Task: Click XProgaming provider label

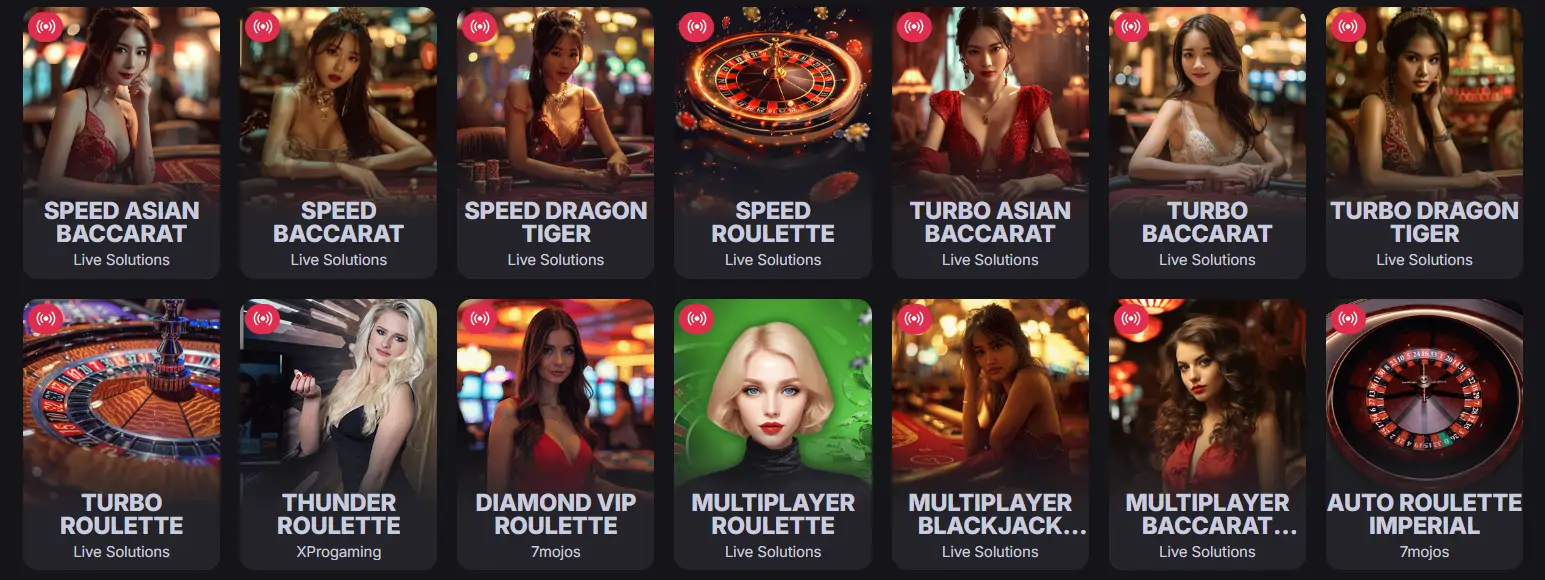Action: (x=338, y=552)
